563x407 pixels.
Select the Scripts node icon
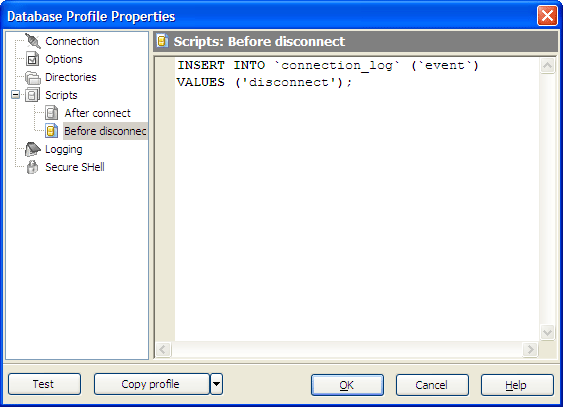[x=32, y=95]
